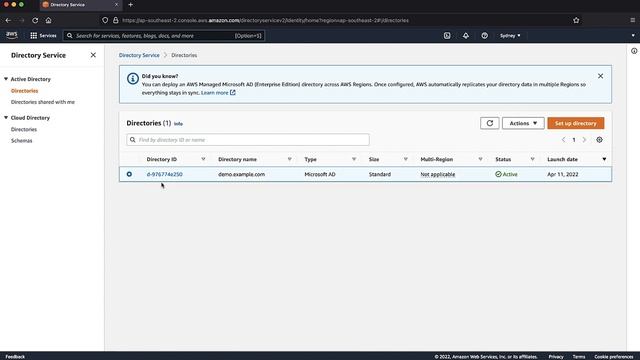Click 'Apr 11, 2022' launch date cell
Screen dimensions: 640x360
562,174
